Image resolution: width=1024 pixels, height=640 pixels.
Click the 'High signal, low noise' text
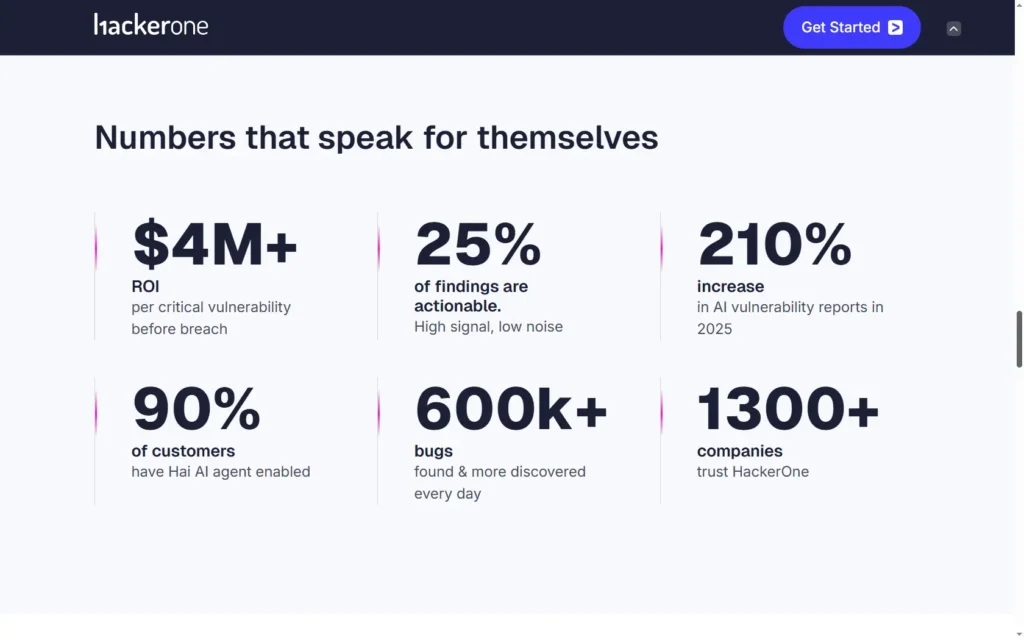pos(488,327)
